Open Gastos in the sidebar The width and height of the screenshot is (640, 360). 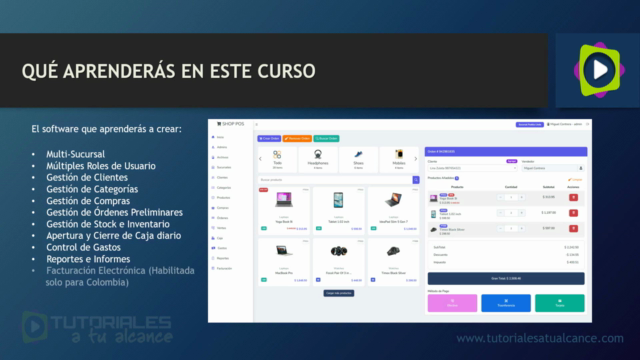point(220,248)
